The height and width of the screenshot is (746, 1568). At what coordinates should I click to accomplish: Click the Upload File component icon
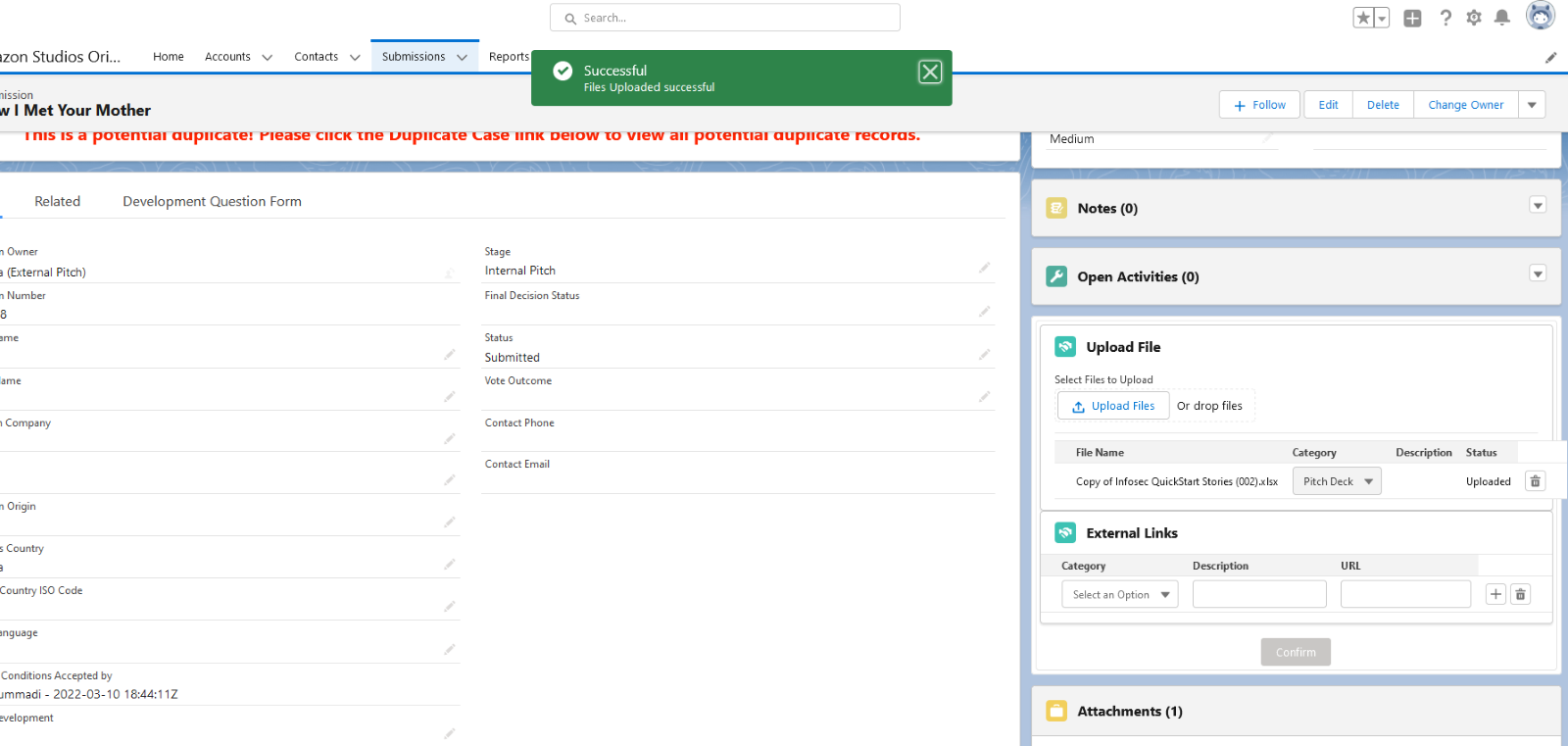tap(1065, 347)
